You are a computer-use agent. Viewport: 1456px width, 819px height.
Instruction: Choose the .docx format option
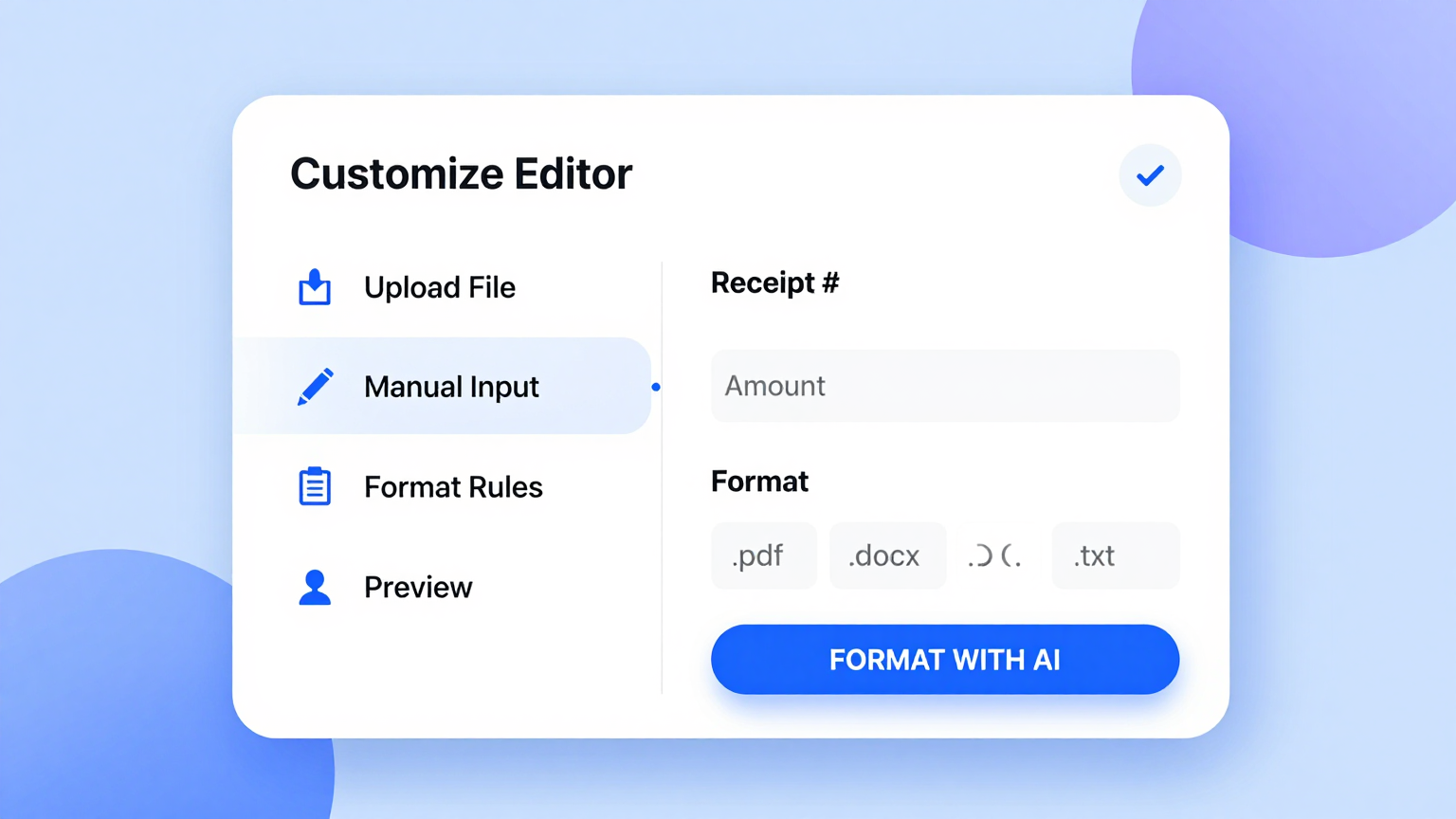[886, 555]
